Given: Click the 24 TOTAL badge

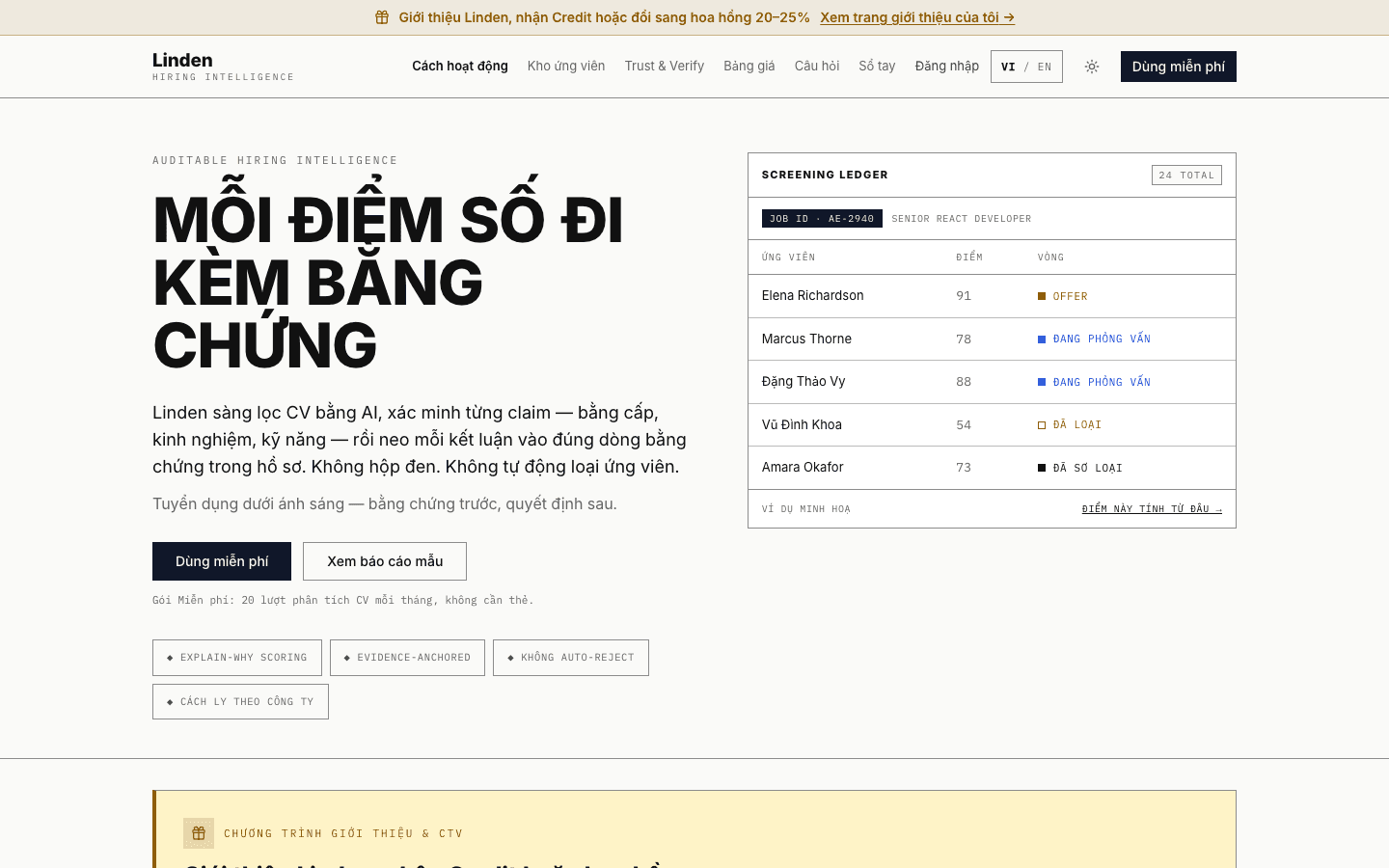Looking at the screenshot, I should (x=1186, y=176).
